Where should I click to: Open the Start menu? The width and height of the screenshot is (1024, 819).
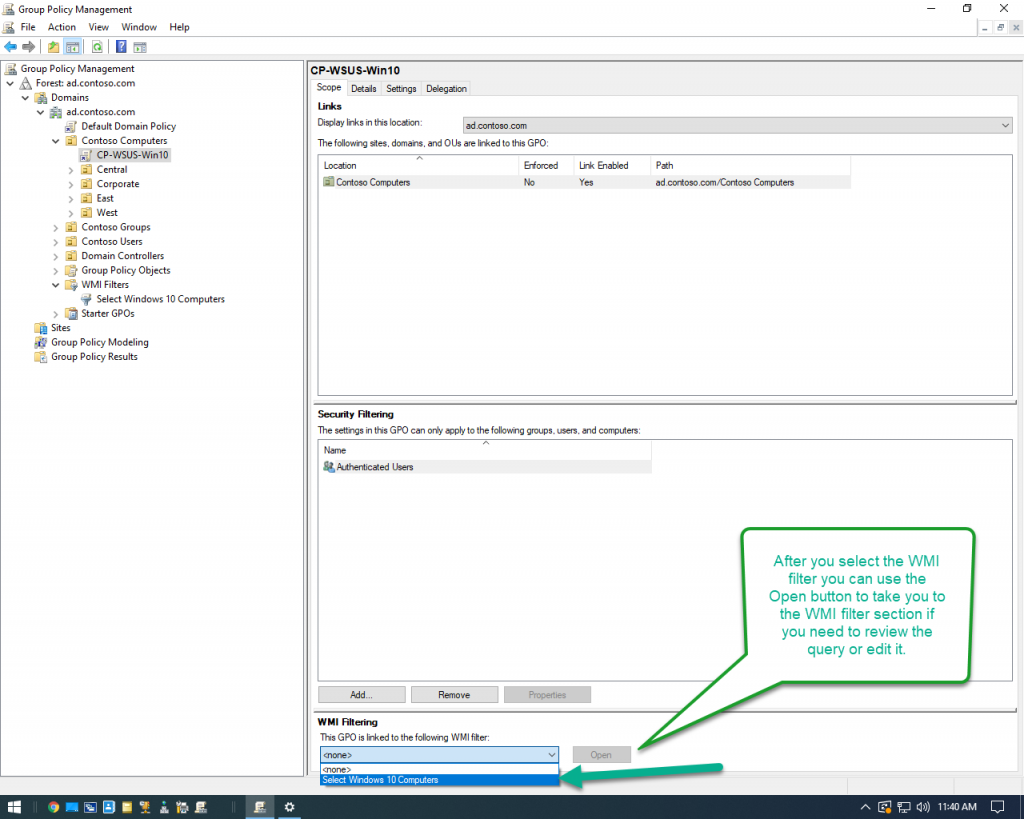13,806
